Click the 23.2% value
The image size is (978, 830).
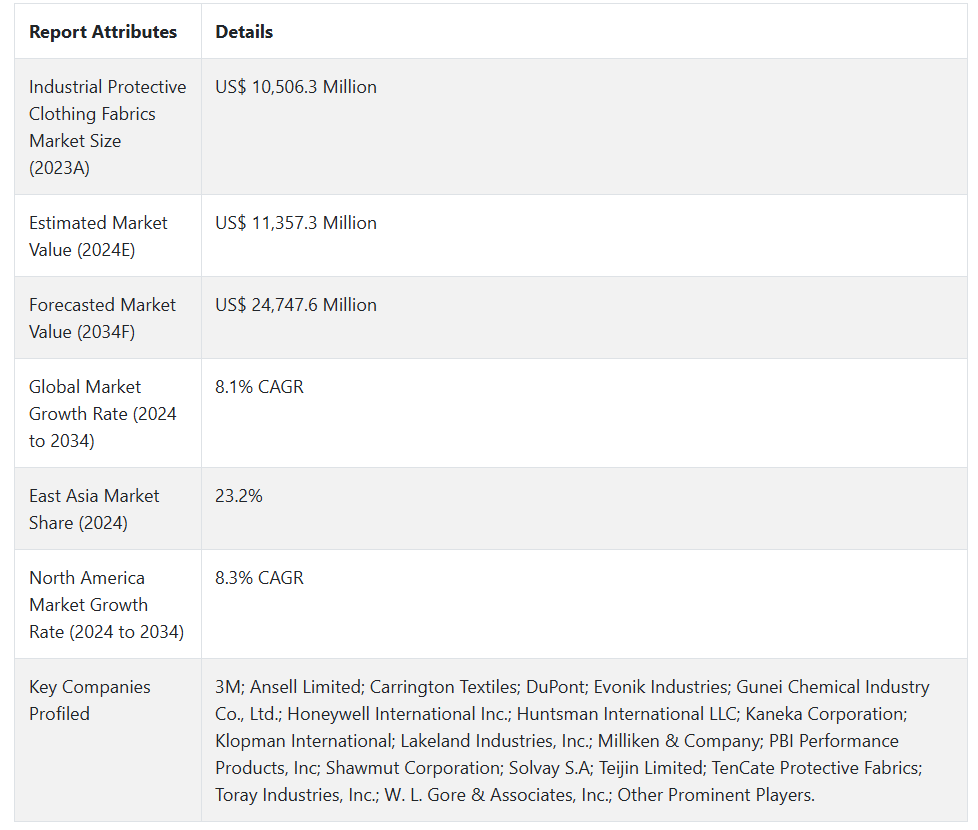pos(239,496)
